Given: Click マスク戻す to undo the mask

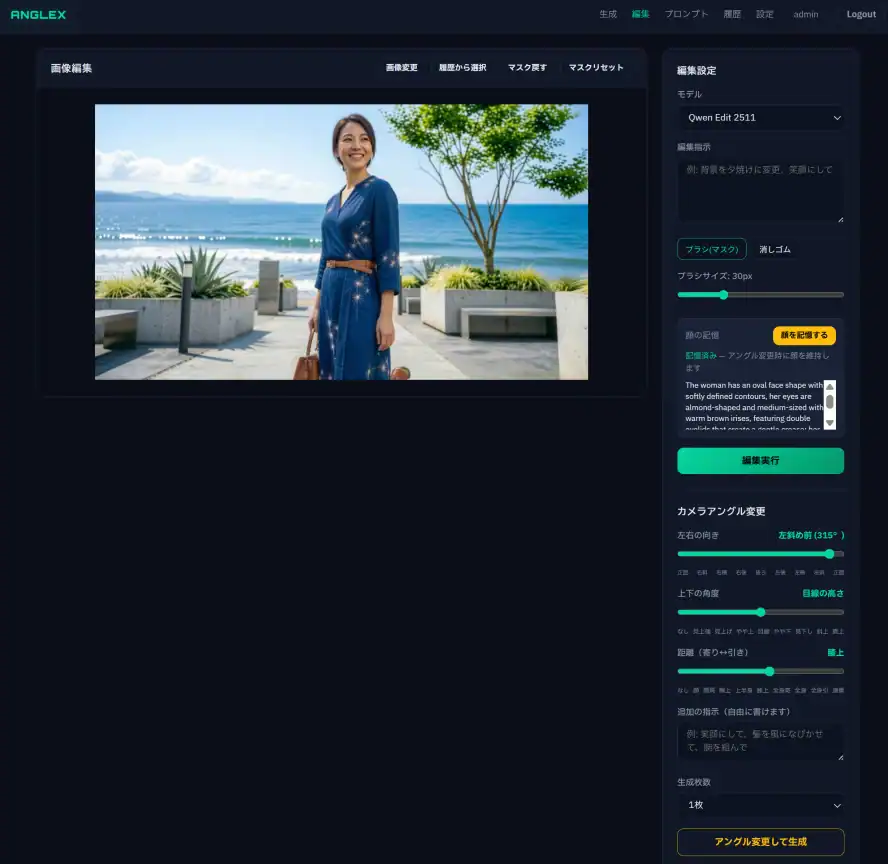Looking at the screenshot, I should coord(526,68).
